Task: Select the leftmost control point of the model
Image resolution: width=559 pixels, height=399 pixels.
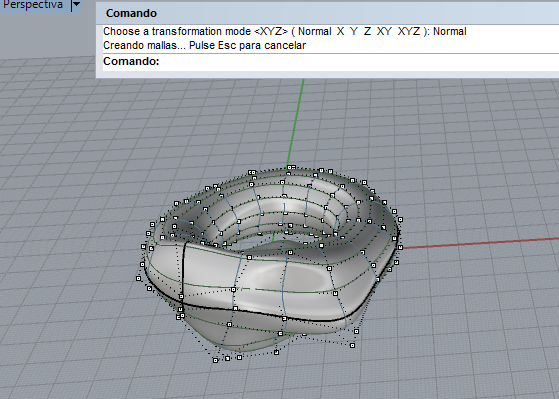Action: click(139, 278)
